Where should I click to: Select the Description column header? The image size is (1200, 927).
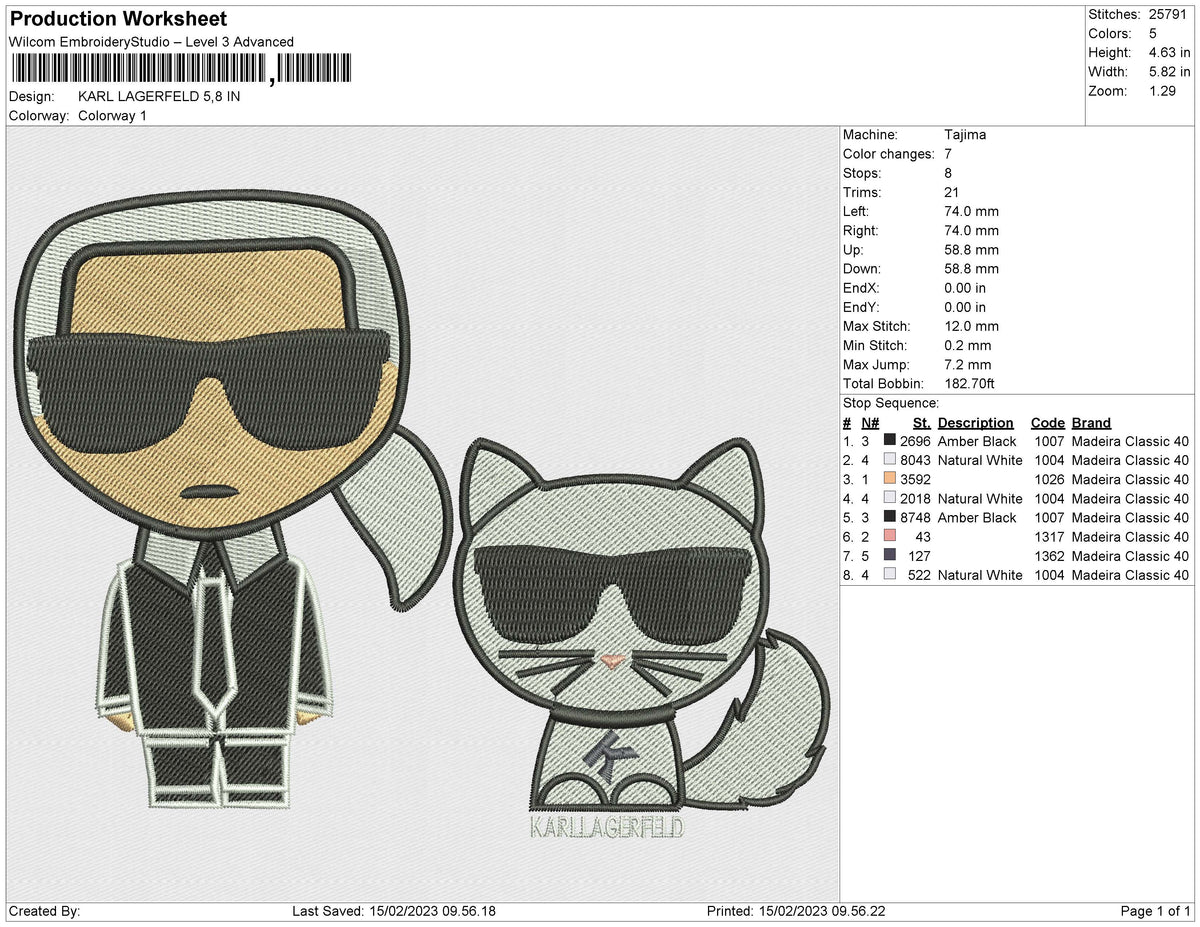[x=975, y=423]
